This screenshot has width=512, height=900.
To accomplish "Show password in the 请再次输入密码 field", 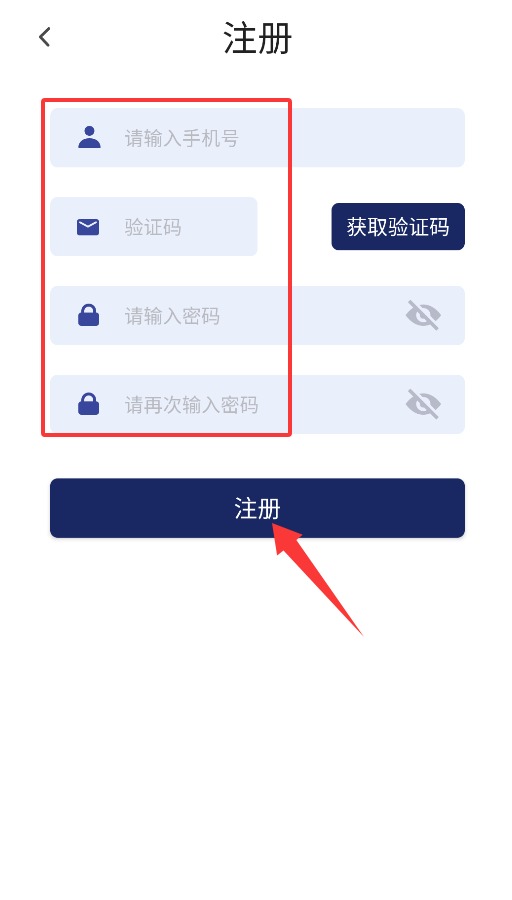I will pos(423,404).
